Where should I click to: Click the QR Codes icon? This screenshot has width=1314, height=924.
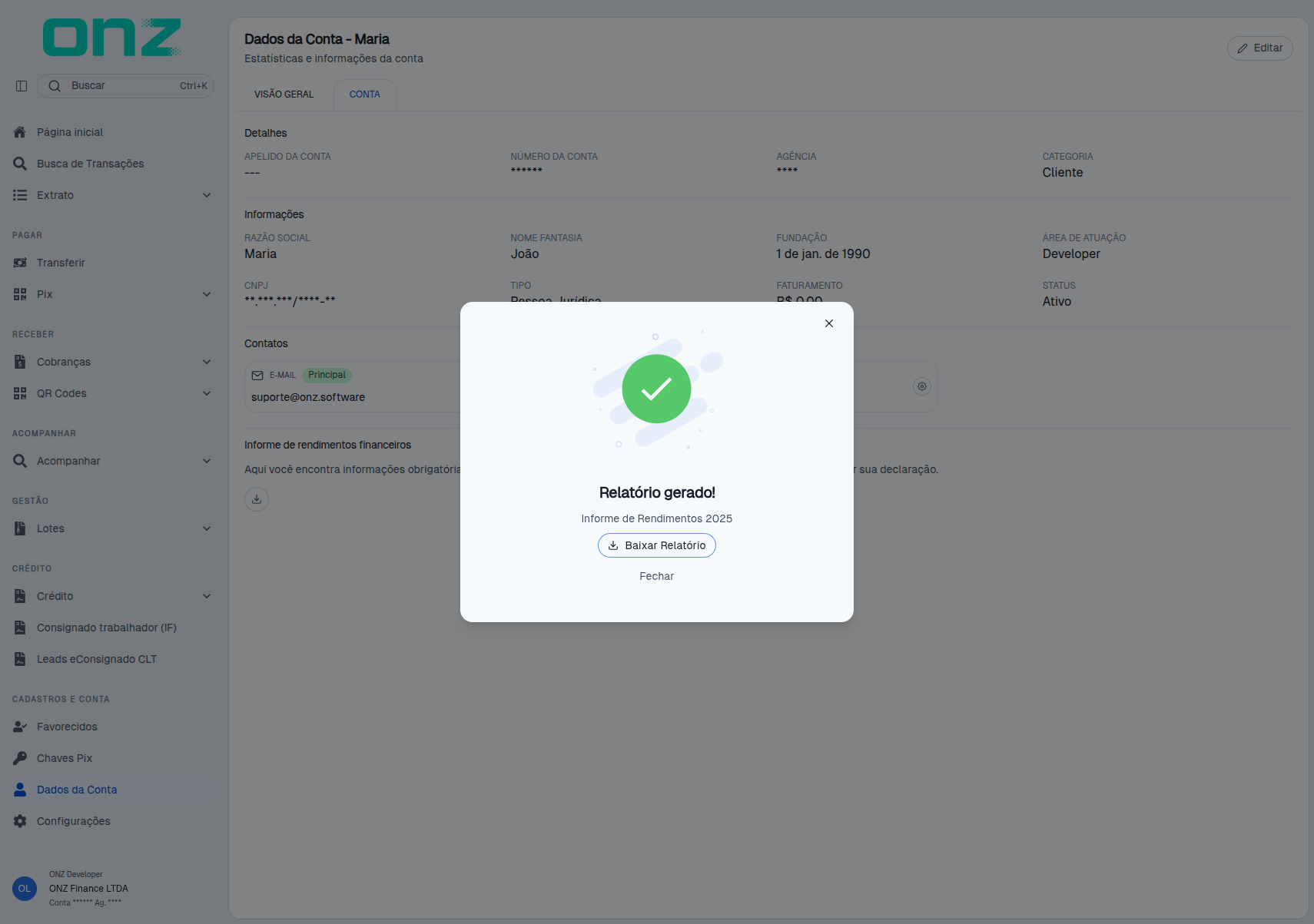(20, 393)
